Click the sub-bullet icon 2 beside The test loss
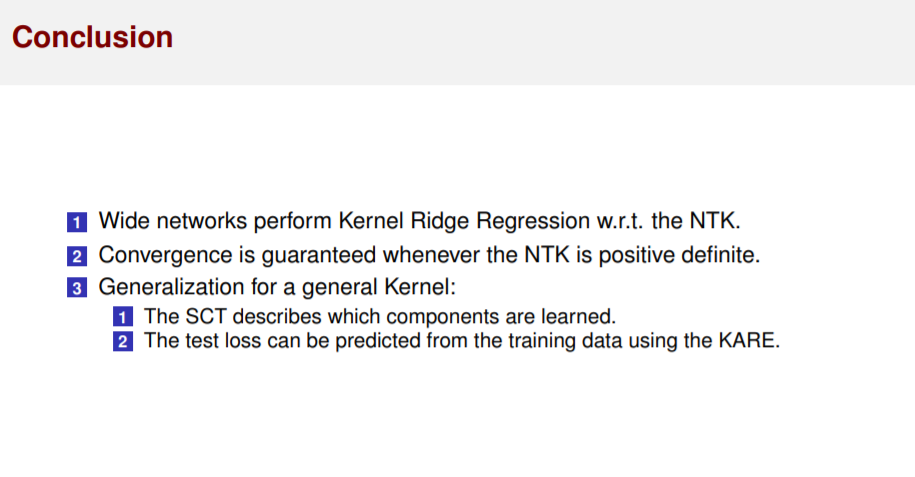 point(121,342)
